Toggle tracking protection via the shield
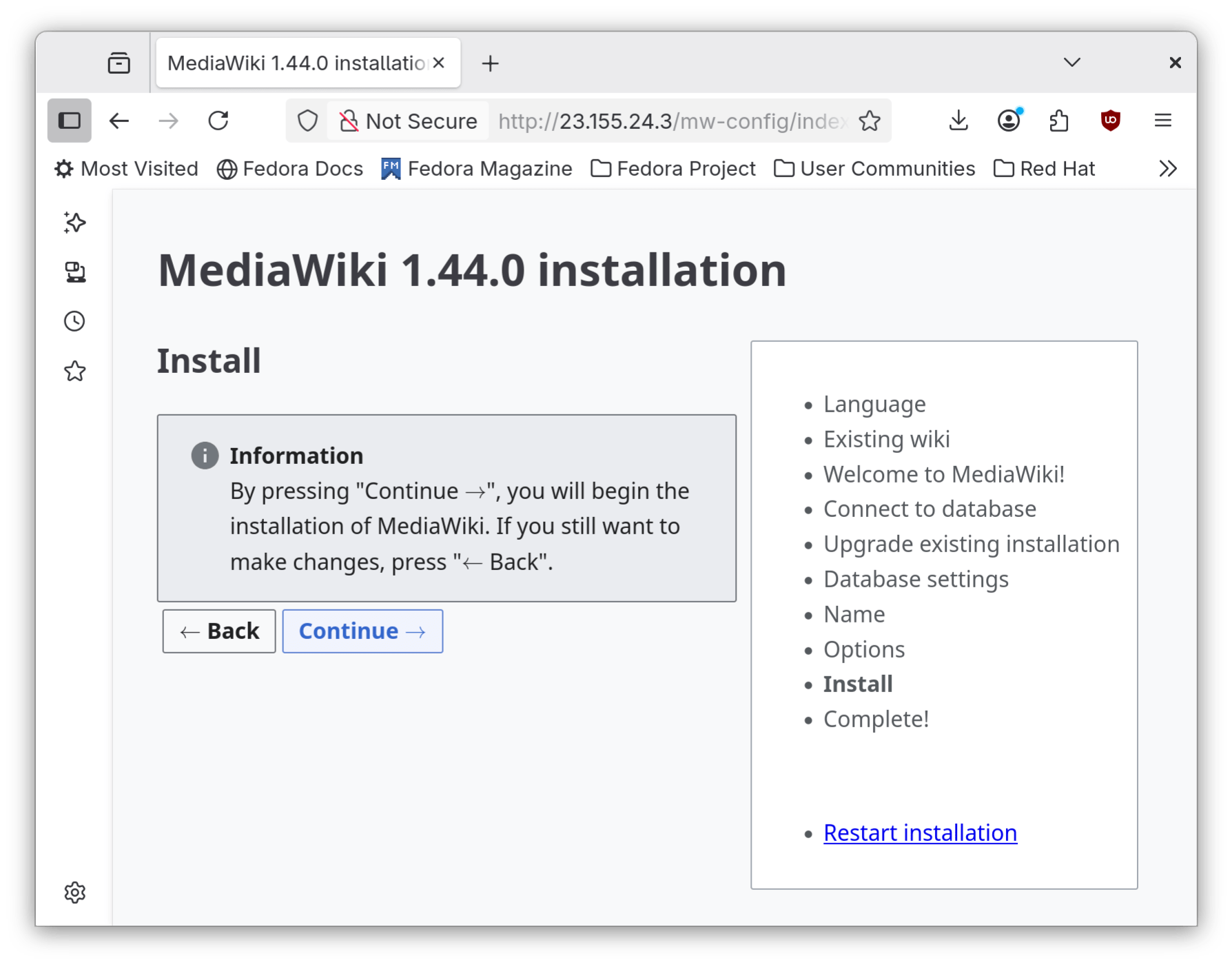 click(307, 121)
